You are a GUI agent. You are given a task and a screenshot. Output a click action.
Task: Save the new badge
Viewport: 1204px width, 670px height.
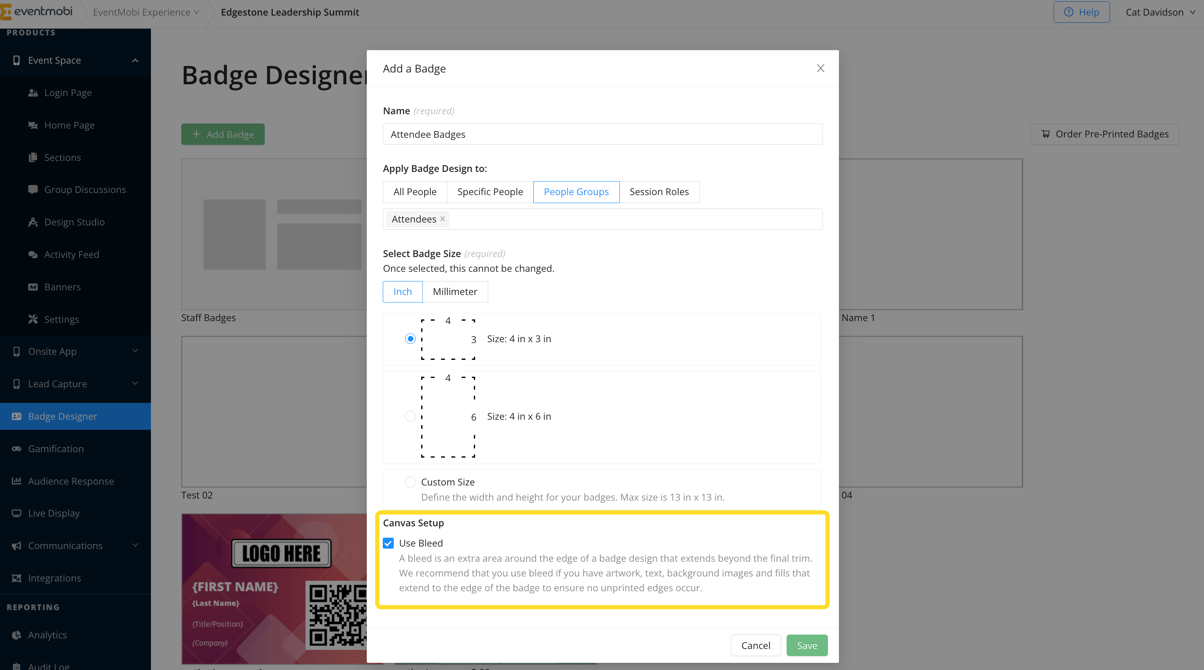click(807, 645)
